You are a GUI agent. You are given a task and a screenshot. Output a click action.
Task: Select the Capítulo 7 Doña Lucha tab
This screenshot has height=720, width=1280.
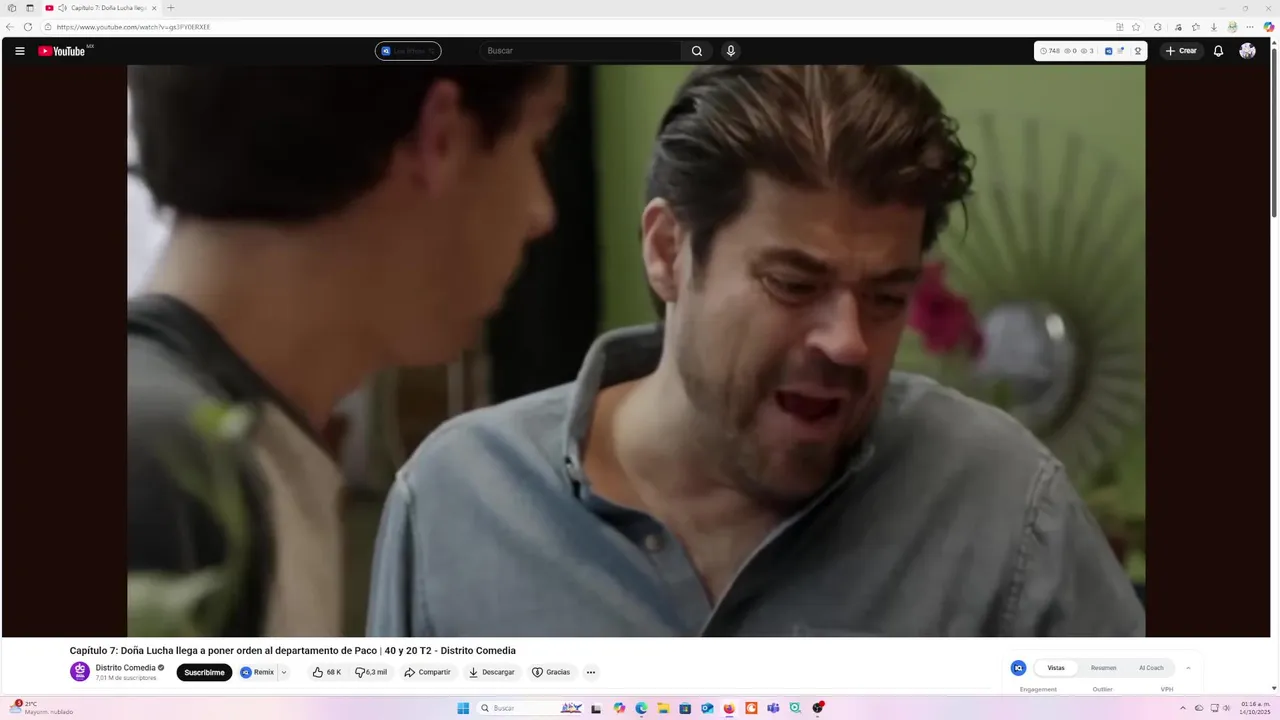click(x=100, y=8)
